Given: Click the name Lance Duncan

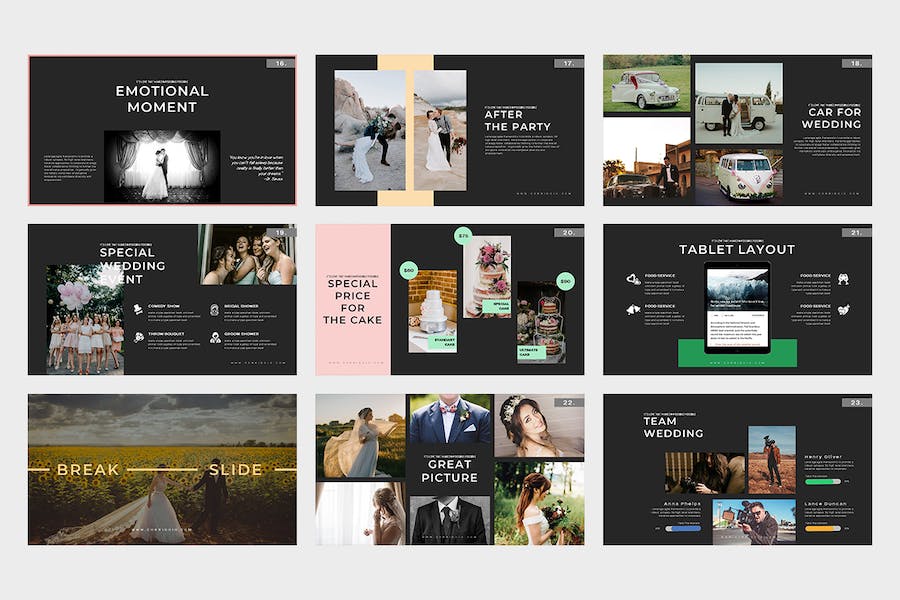Looking at the screenshot, I should click(x=825, y=503).
